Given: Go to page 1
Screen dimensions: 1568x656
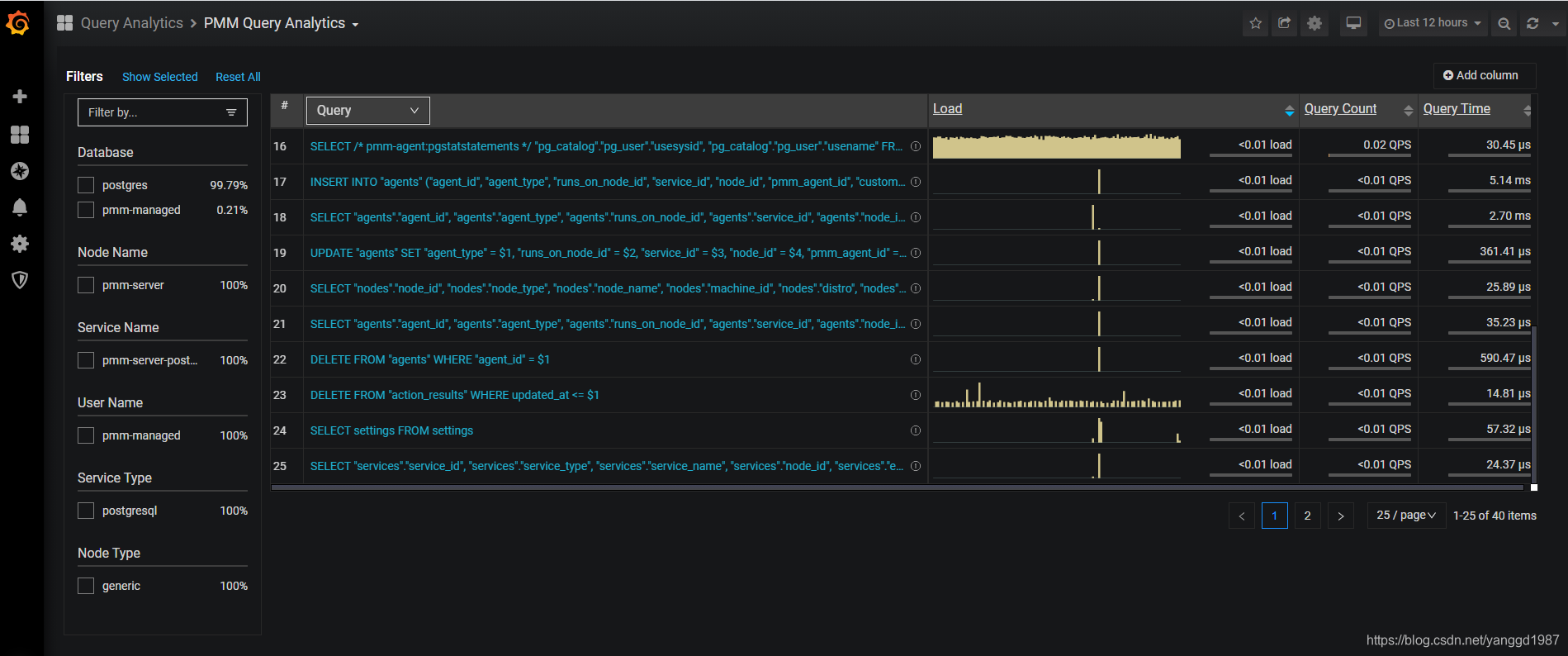Looking at the screenshot, I should (1275, 516).
